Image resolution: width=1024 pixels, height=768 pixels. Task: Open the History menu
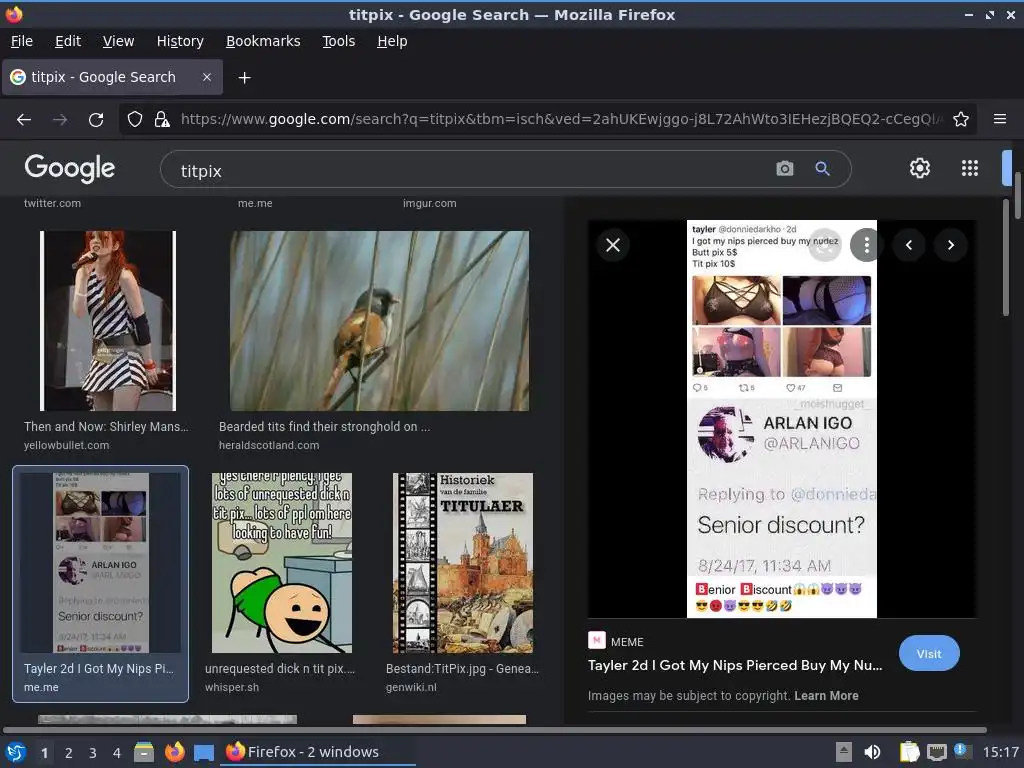(x=180, y=41)
